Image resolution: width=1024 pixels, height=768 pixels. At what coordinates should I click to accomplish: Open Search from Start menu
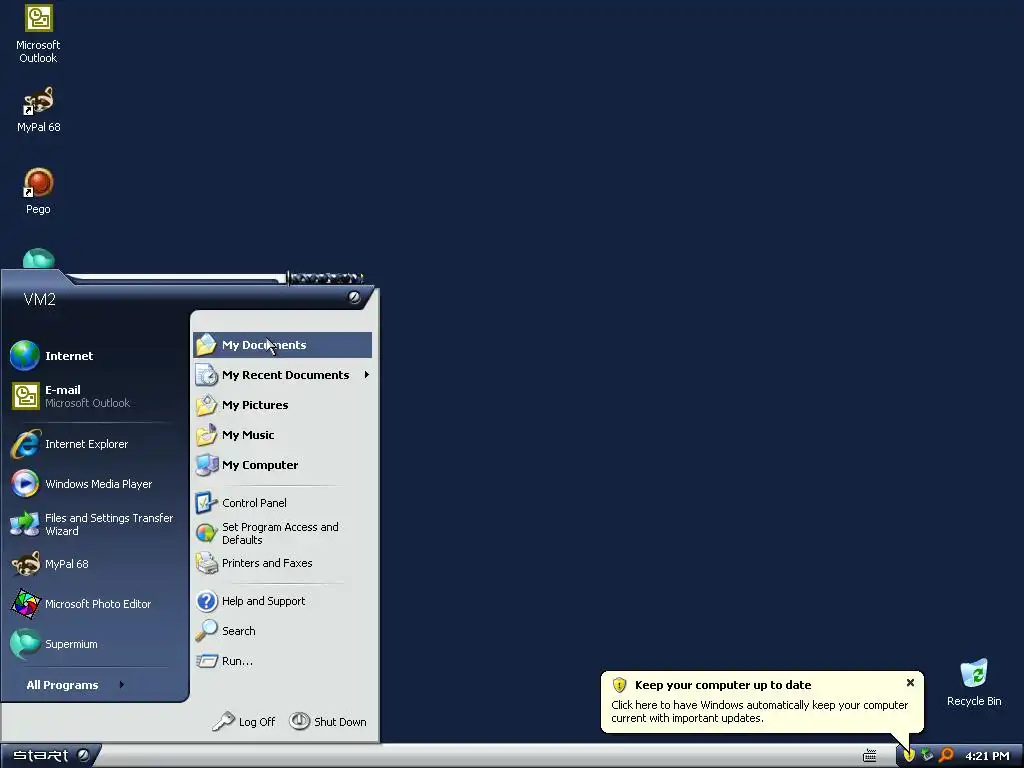point(282,631)
